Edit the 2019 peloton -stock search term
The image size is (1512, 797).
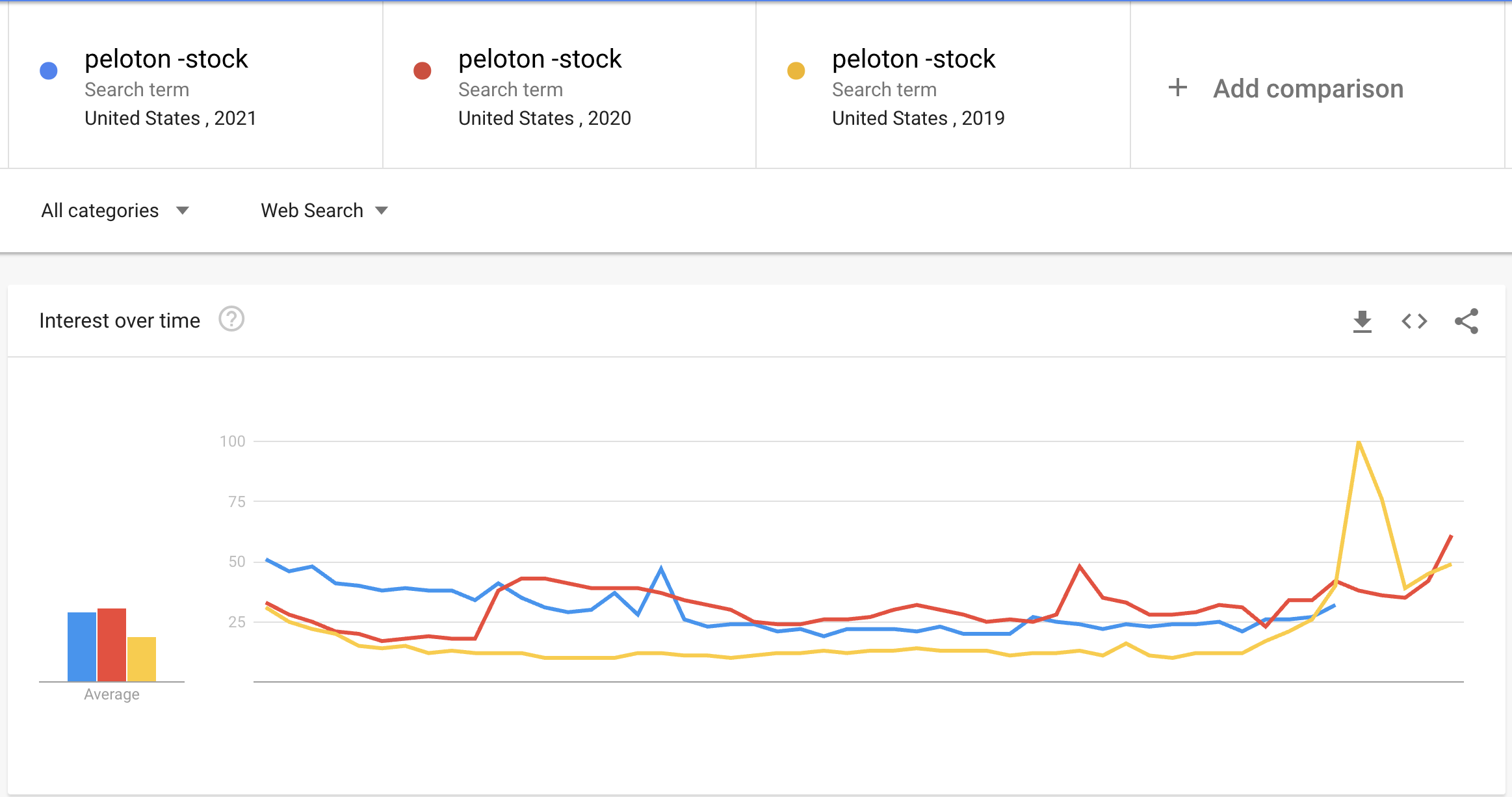(x=913, y=59)
